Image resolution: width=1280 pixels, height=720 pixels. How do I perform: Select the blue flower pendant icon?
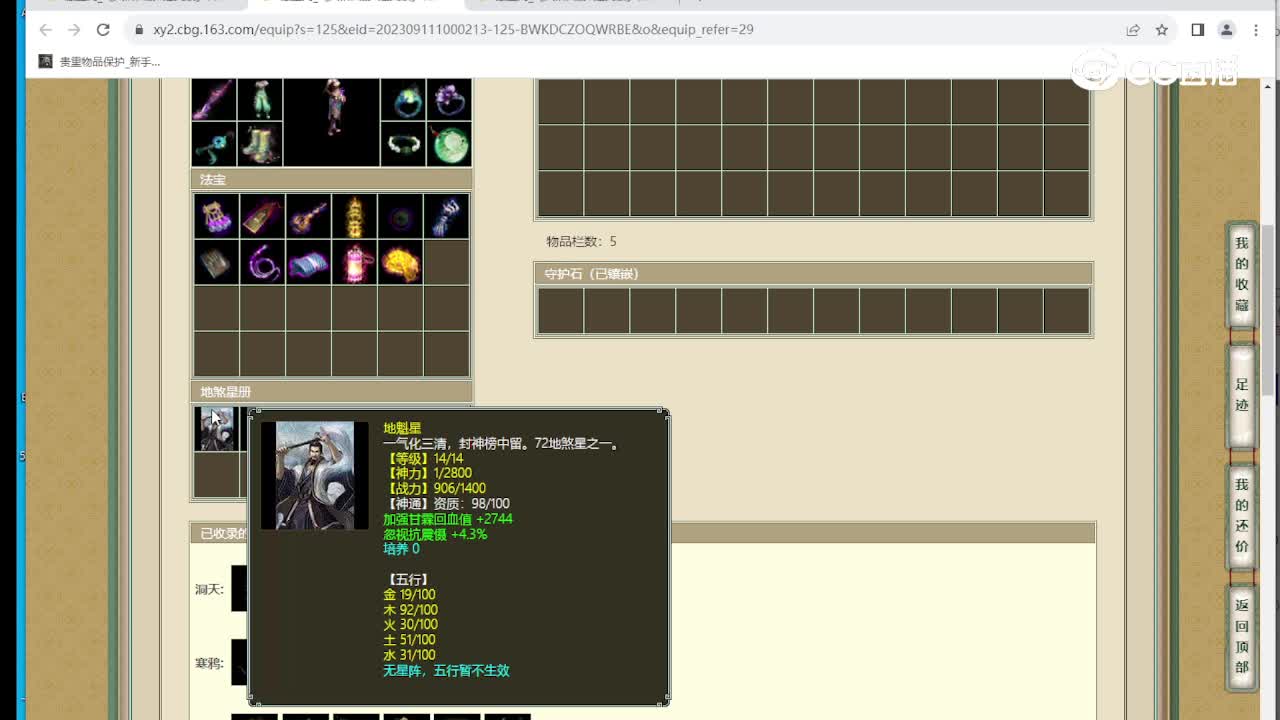pyautogui.click(x=214, y=145)
